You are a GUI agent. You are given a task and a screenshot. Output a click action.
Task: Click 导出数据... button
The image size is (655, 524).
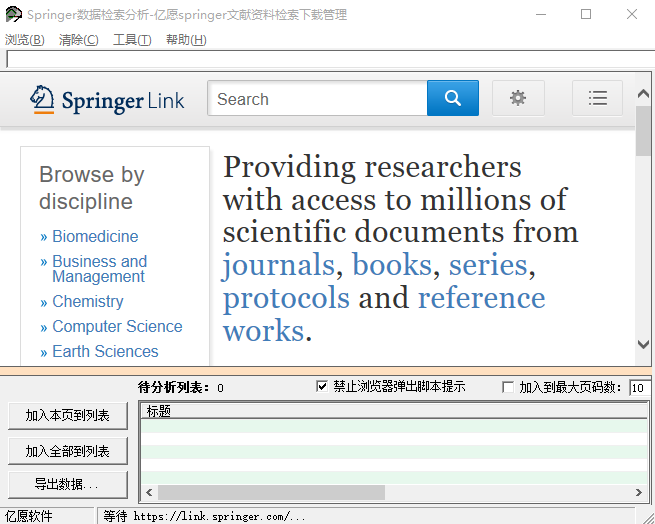68,485
